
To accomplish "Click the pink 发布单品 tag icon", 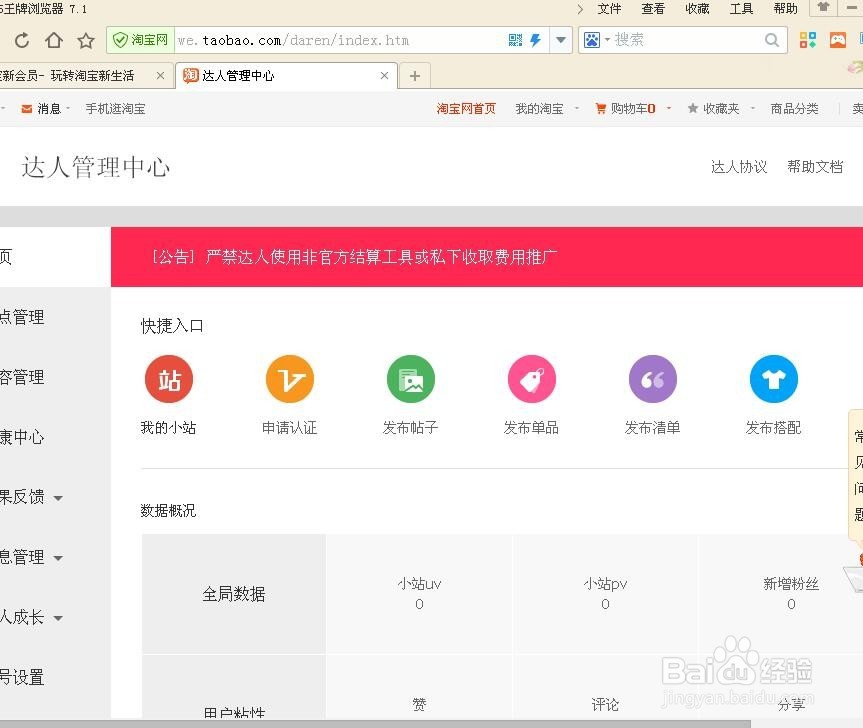I will coord(532,379).
